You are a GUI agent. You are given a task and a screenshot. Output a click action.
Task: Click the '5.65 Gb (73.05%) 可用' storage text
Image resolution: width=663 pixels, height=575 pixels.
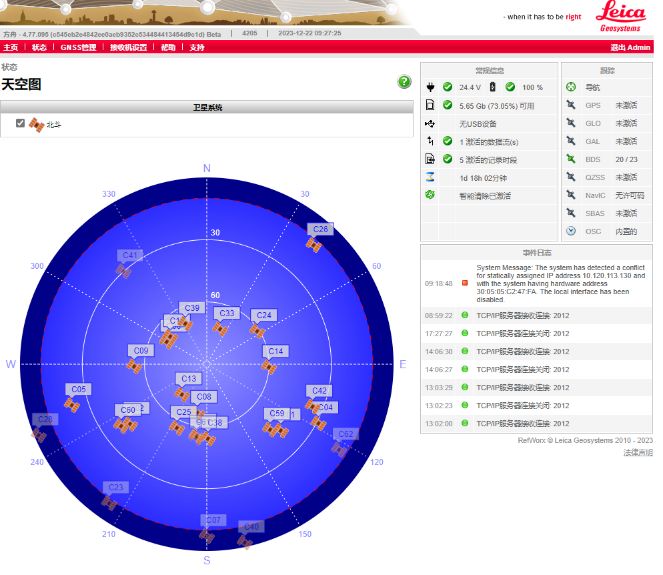click(497, 106)
